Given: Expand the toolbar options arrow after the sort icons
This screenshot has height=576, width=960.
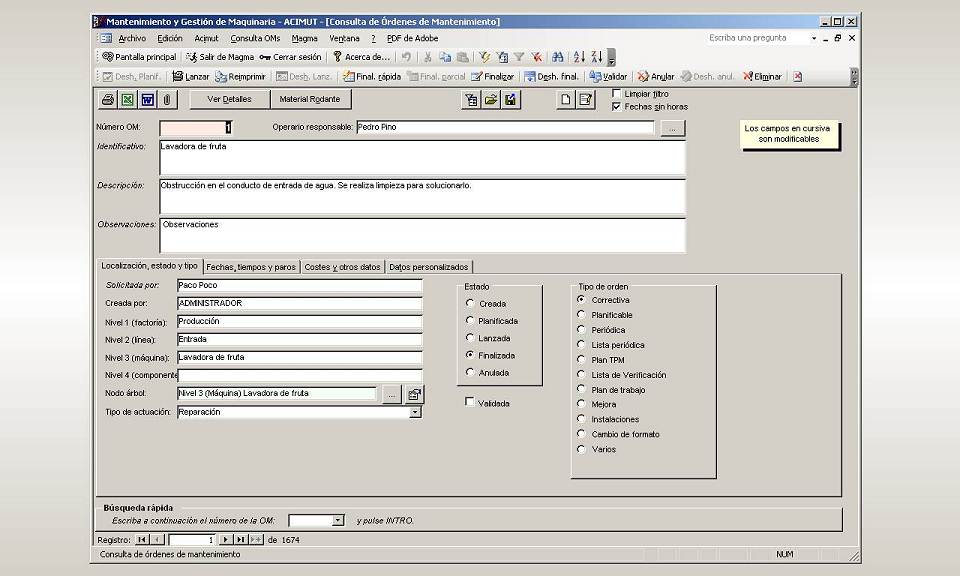Looking at the screenshot, I should click(x=611, y=58).
